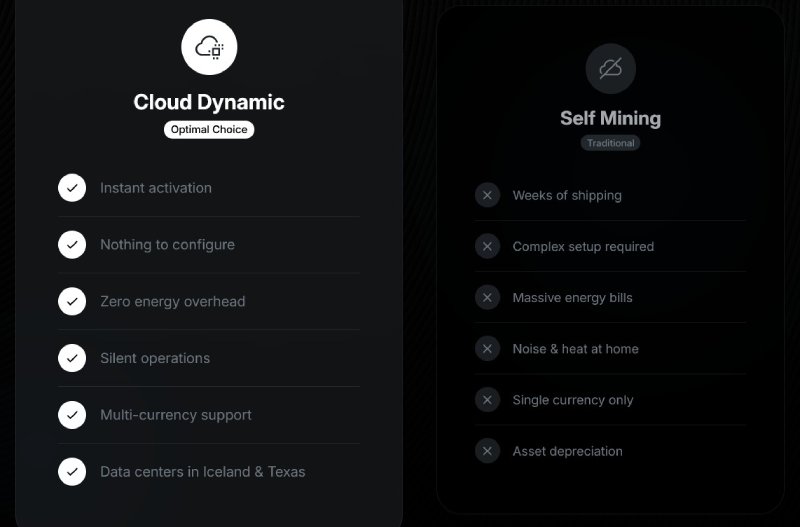Click the X icon beside Single currency only
The width and height of the screenshot is (800, 527).
[487, 400]
